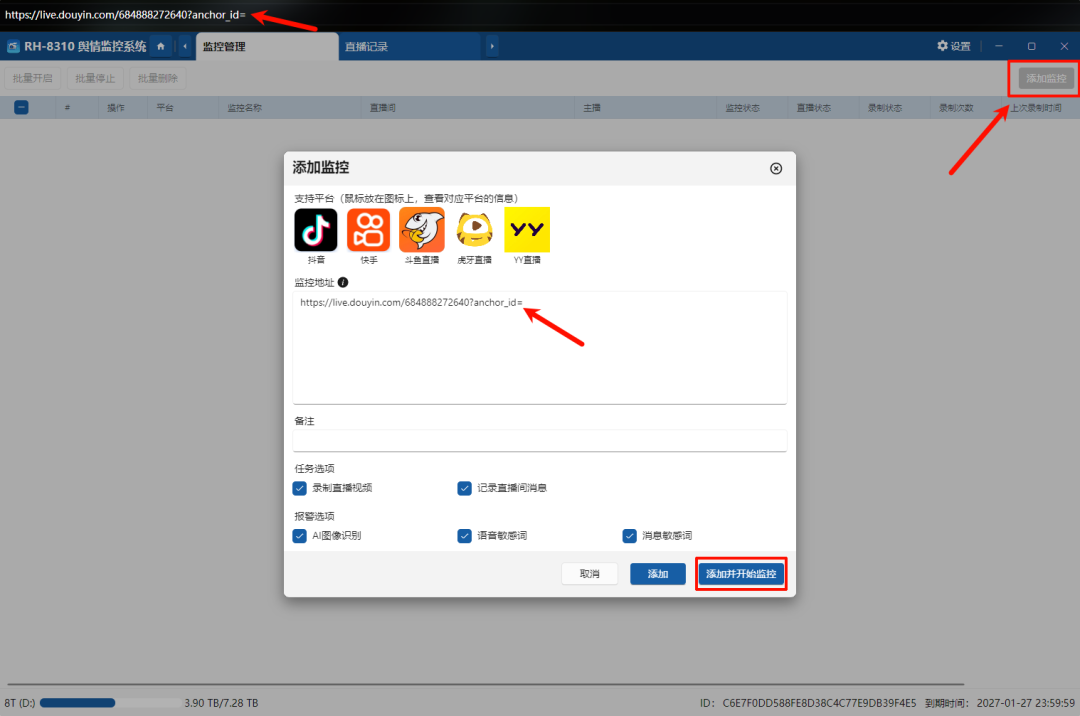Image resolution: width=1080 pixels, height=716 pixels.
Task: Toggle 记录直播间消息 checkbox
Action: point(464,488)
